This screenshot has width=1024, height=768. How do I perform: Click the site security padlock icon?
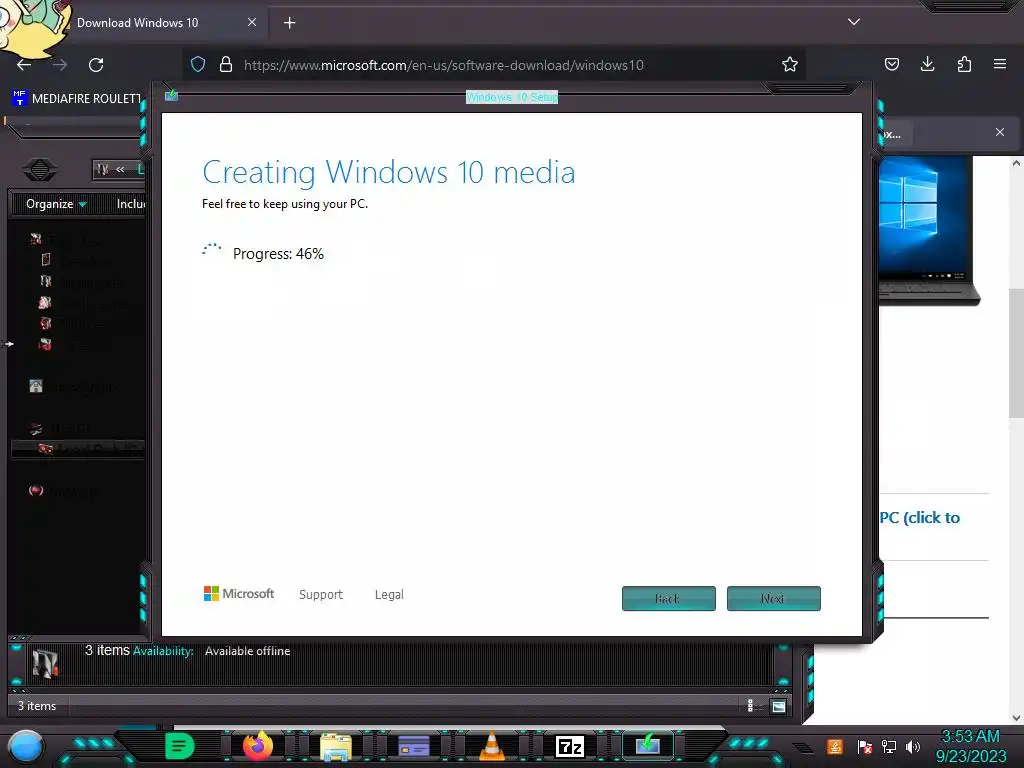tap(226, 65)
